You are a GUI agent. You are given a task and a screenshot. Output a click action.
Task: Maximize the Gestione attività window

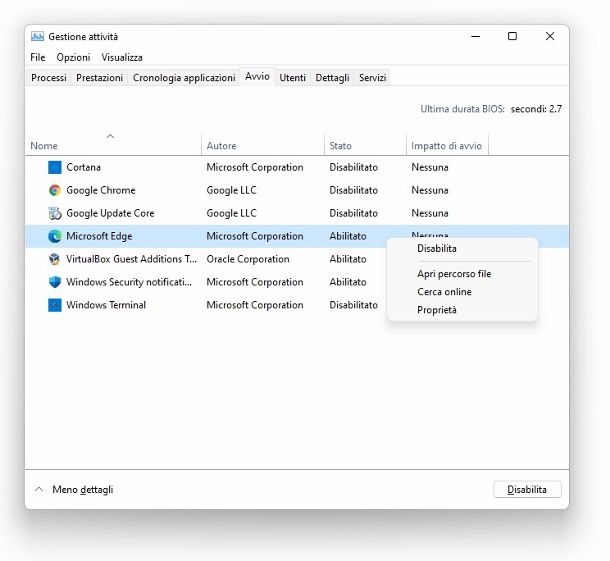pos(512,36)
